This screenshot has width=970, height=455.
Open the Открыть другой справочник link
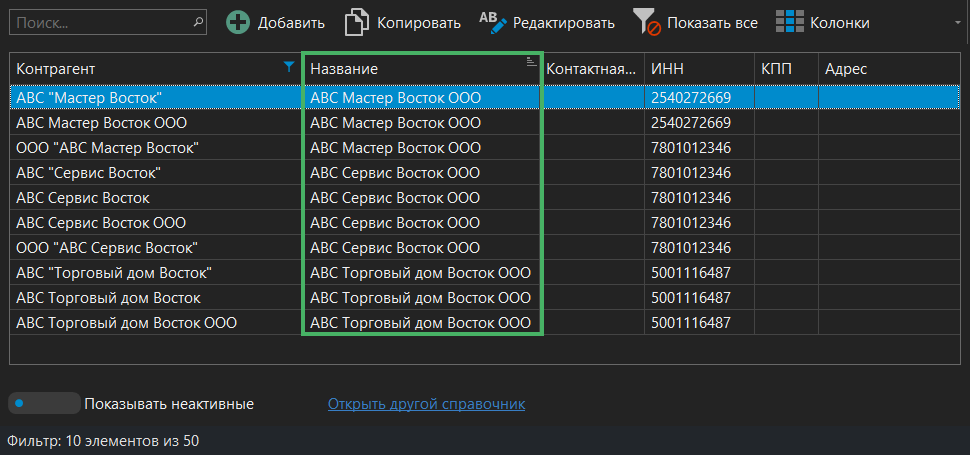[x=426, y=404]
